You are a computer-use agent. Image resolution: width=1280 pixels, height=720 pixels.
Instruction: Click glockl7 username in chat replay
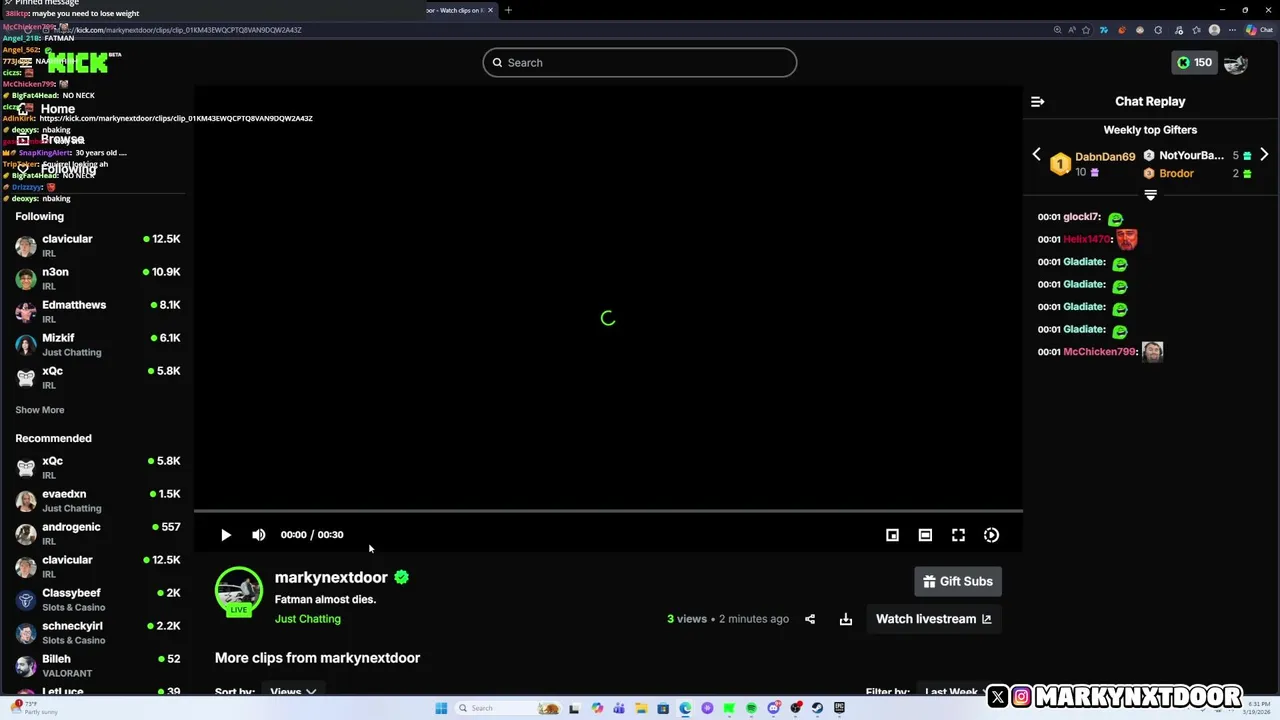point(1081,217)
